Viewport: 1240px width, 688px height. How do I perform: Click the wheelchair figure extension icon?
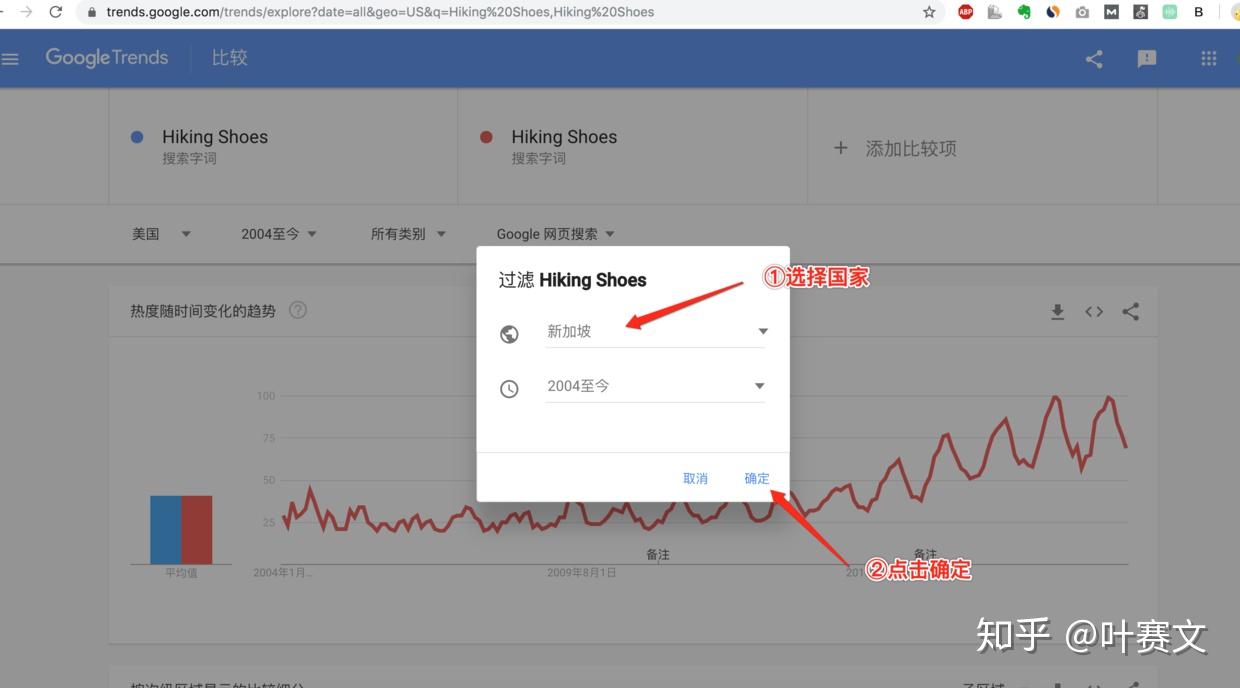pyautogui.click(x=1141, y=12)
